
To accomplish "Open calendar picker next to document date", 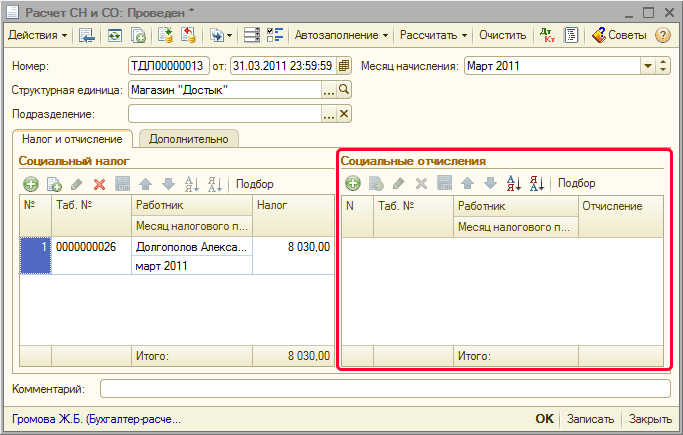I will (345, 67).
